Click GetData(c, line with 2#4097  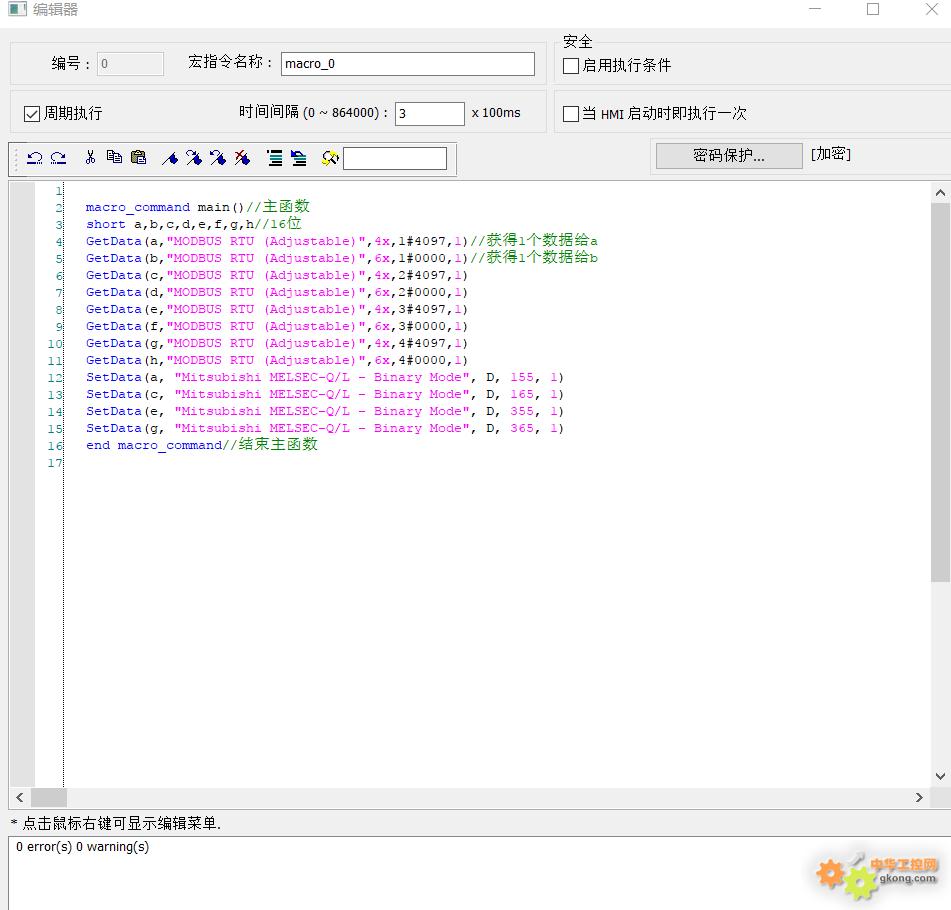pyautogui.click(x=277, y=275)
